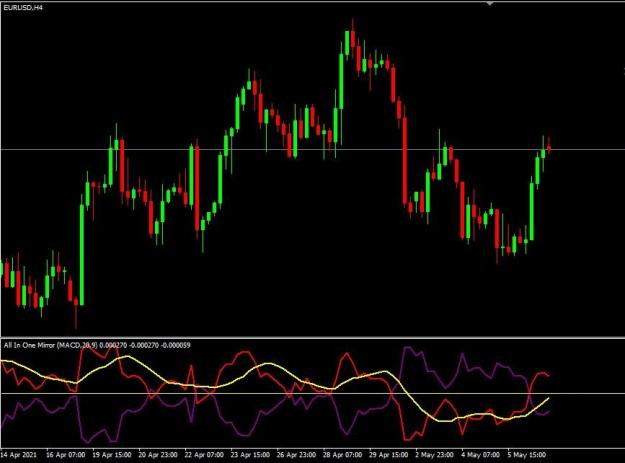The height and width of the screenshot is (463, 625).
Task: Select the 28 Apr 07:00 time label
Action: point(342,455)
